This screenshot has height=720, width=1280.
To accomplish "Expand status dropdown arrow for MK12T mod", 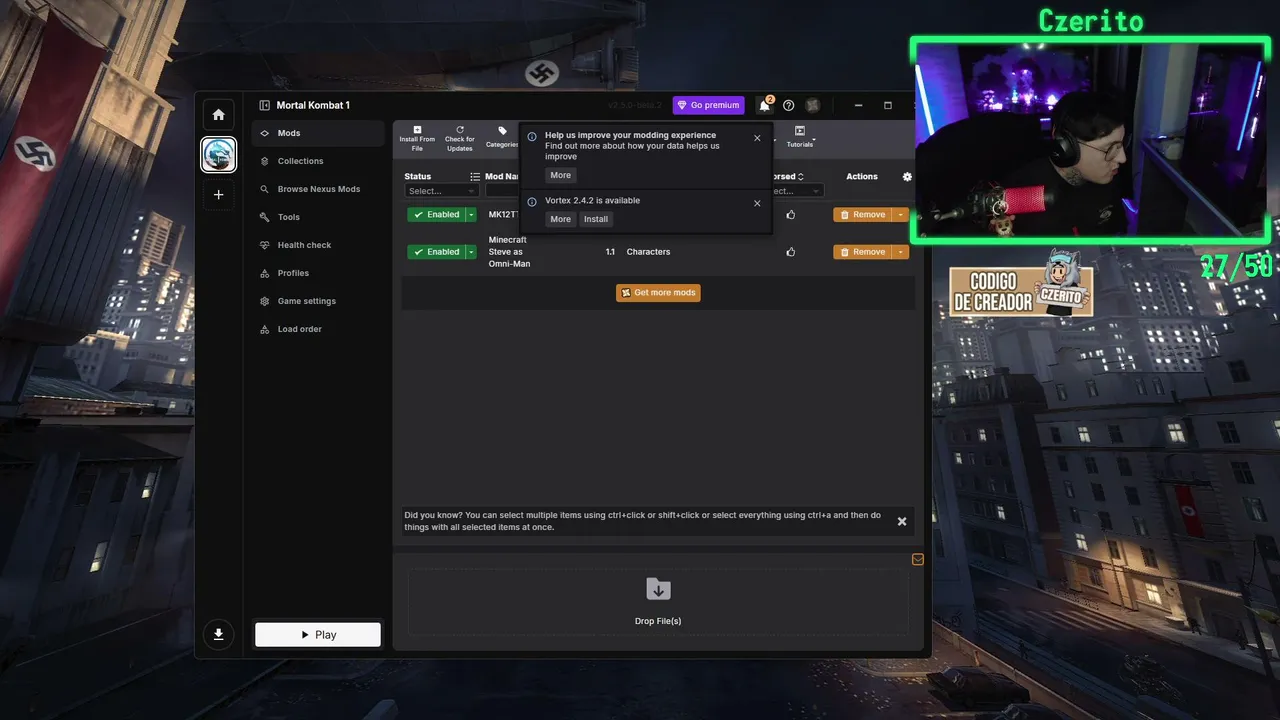I will pos(471,215).
